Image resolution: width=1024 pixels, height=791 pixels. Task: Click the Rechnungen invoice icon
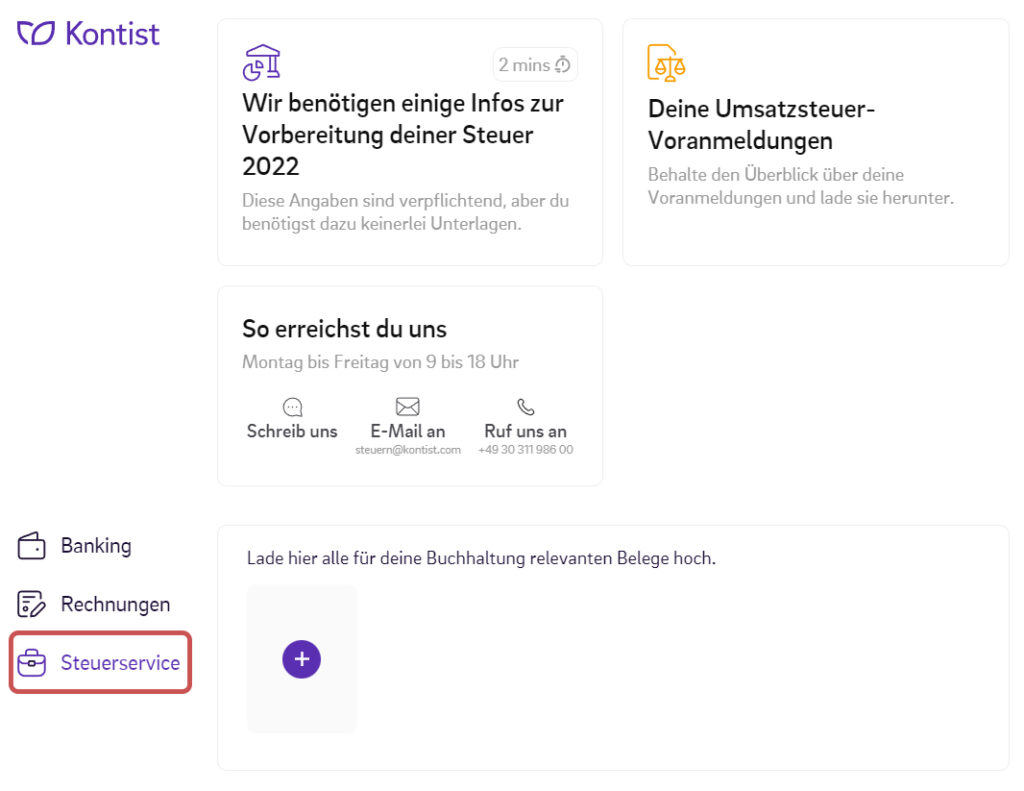coord(30,604)
